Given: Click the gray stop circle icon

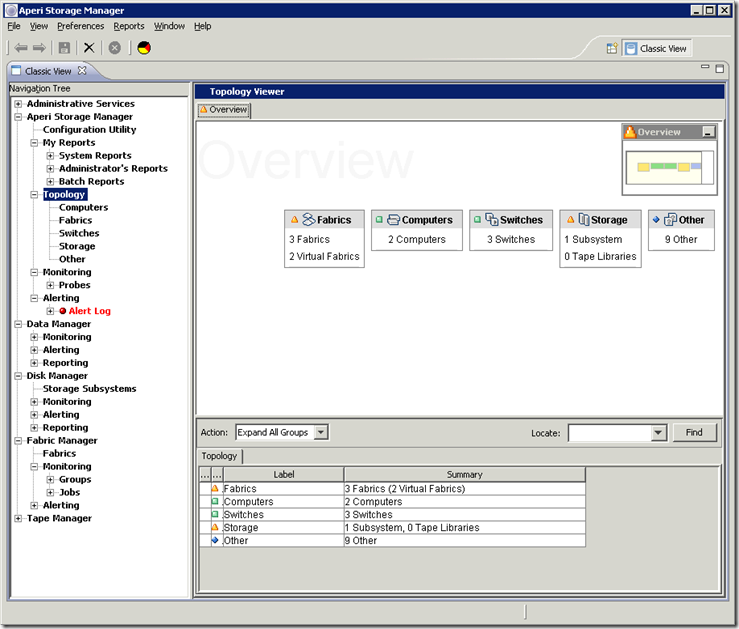Looking at the screenshot, I should point(115,48).
